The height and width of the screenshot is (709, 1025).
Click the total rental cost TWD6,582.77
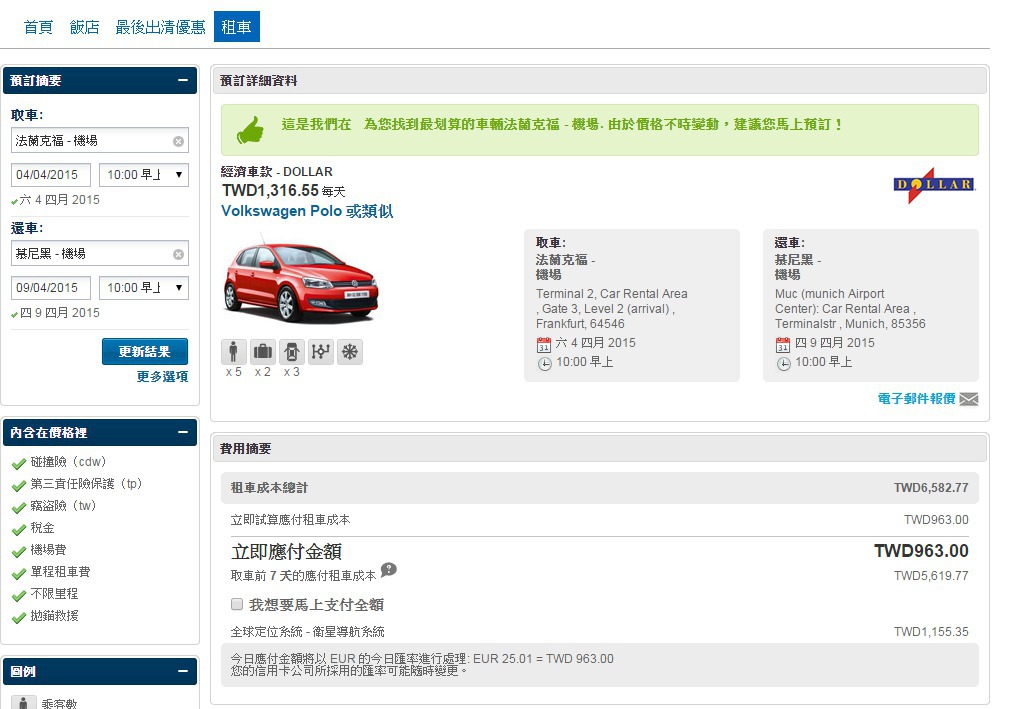(931, 487)
